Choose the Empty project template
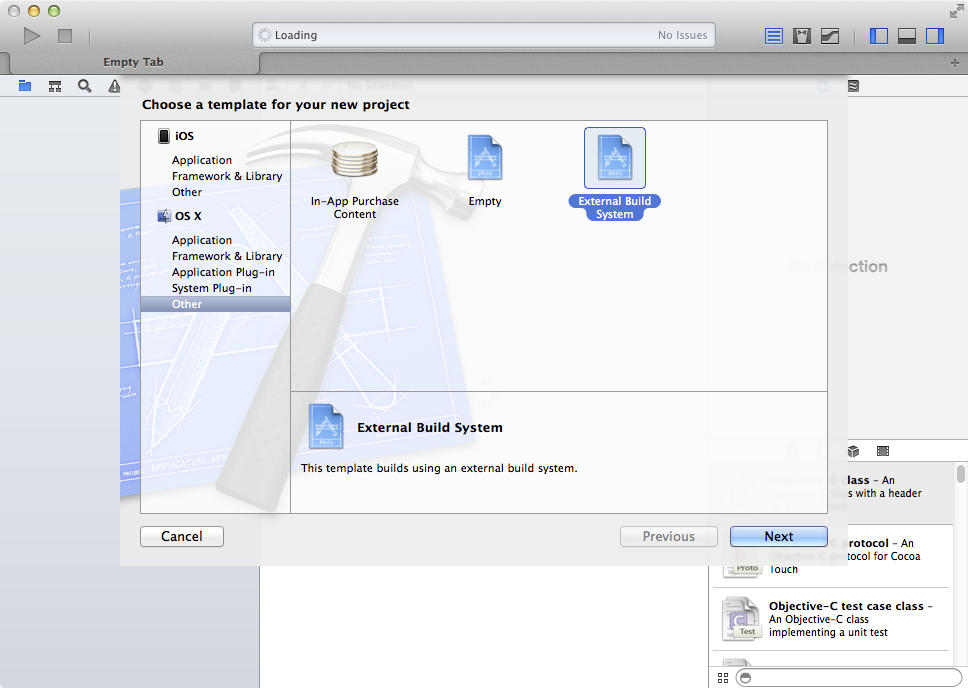968x688 pixels. coord(485,170)
